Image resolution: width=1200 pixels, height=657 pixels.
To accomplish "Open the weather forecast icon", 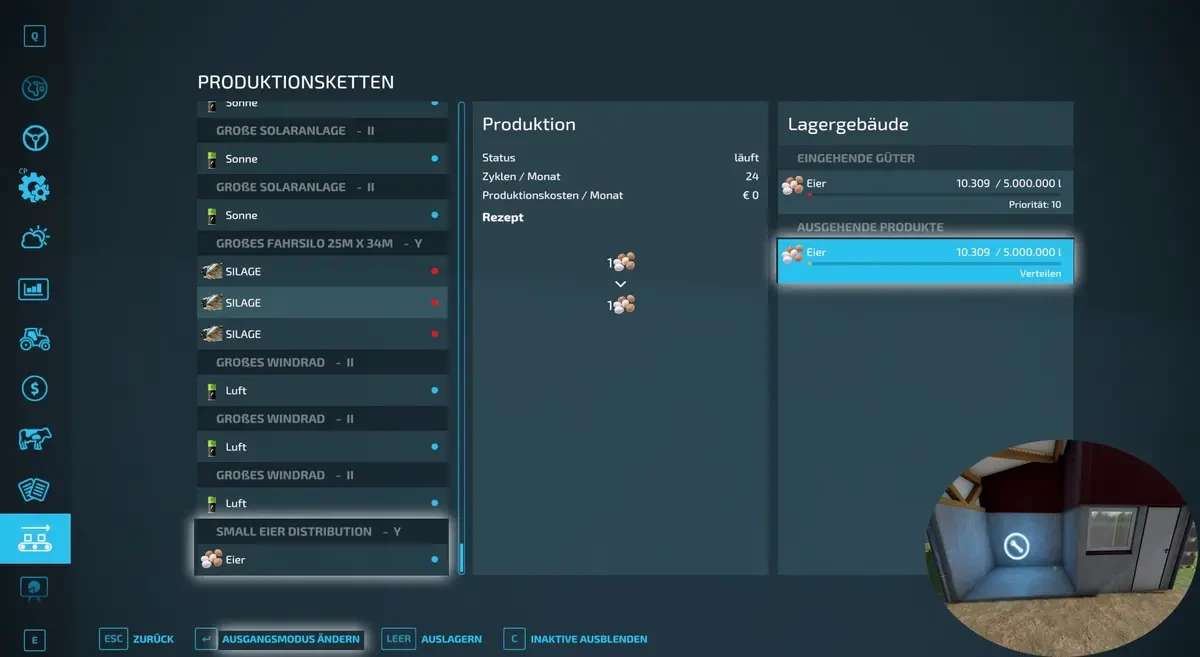I will tap(35, 238).
